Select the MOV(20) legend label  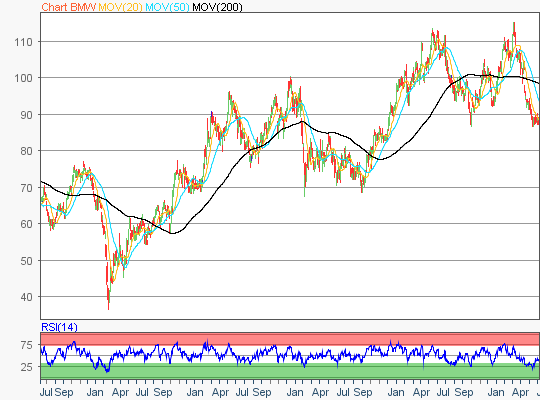[120, 7]
